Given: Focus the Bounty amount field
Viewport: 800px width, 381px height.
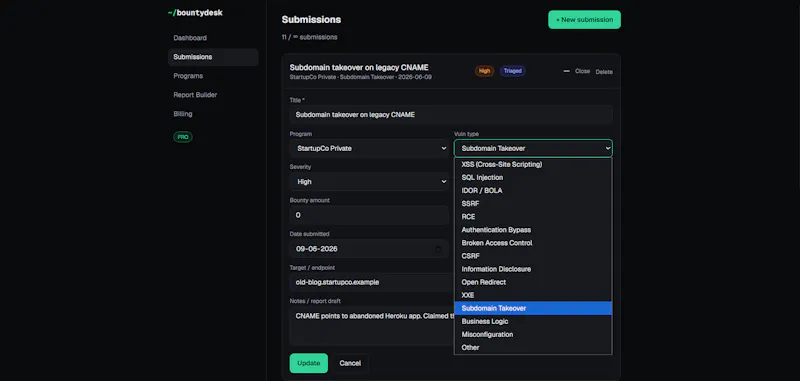Looking at the screenshot, I should pos(369,215).
